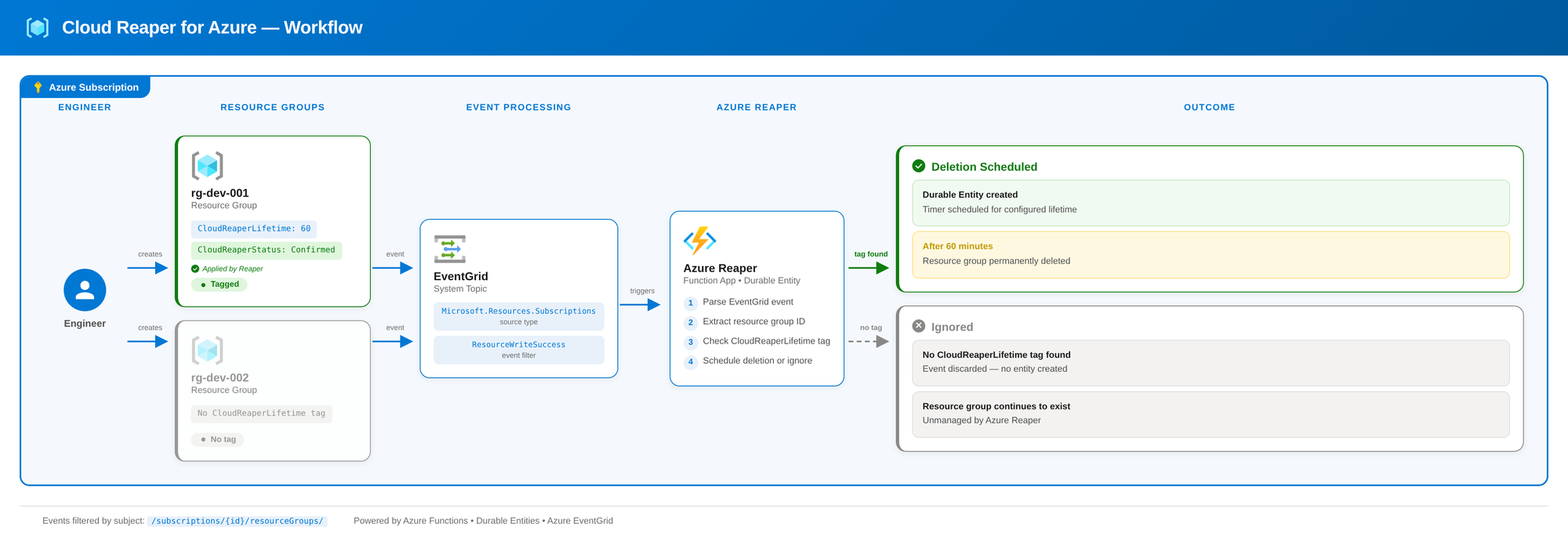Click Resource group continues to exist panel
Screen dimensions: 1568x542
point(1210,414)
